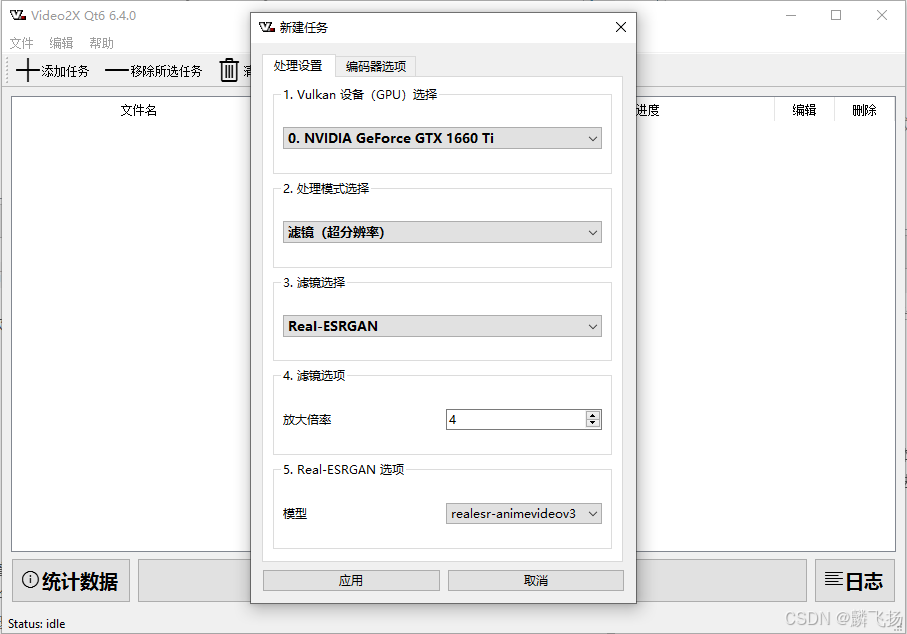Click the 编辑 column header in task table
The image size is (907, 634).
(804, 110)
